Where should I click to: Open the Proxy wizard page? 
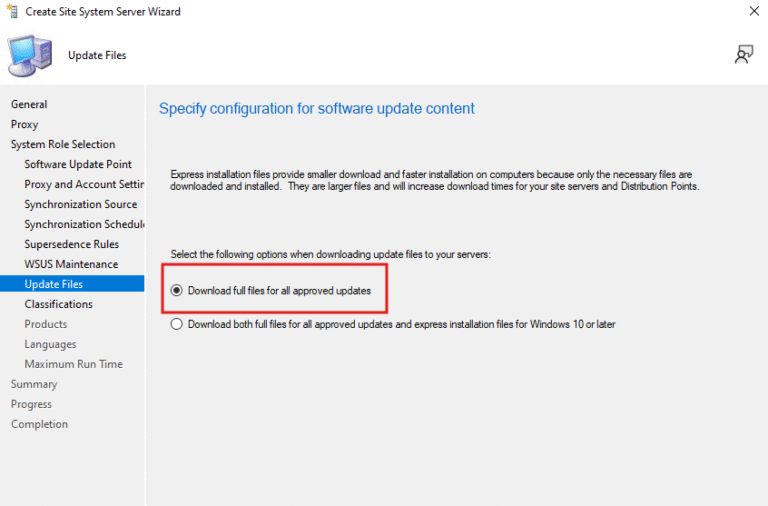pos(25,124)
